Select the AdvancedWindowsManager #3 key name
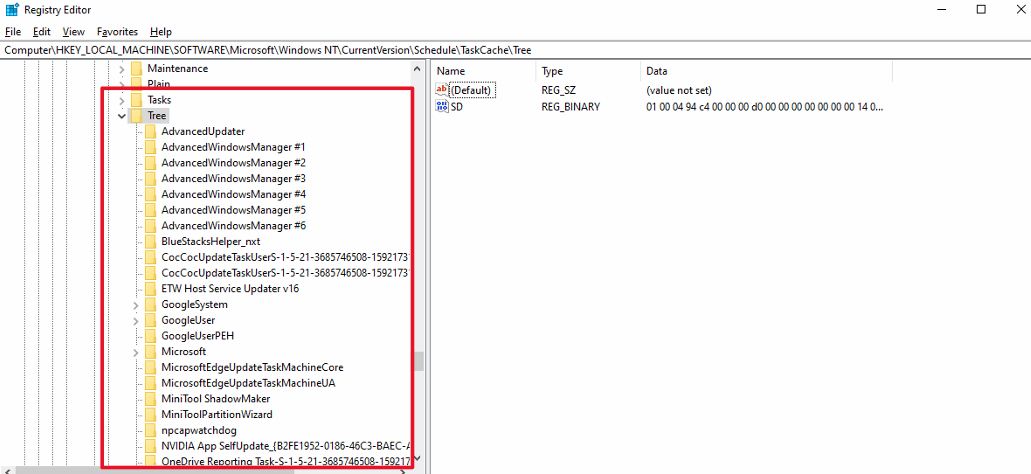 233,179
